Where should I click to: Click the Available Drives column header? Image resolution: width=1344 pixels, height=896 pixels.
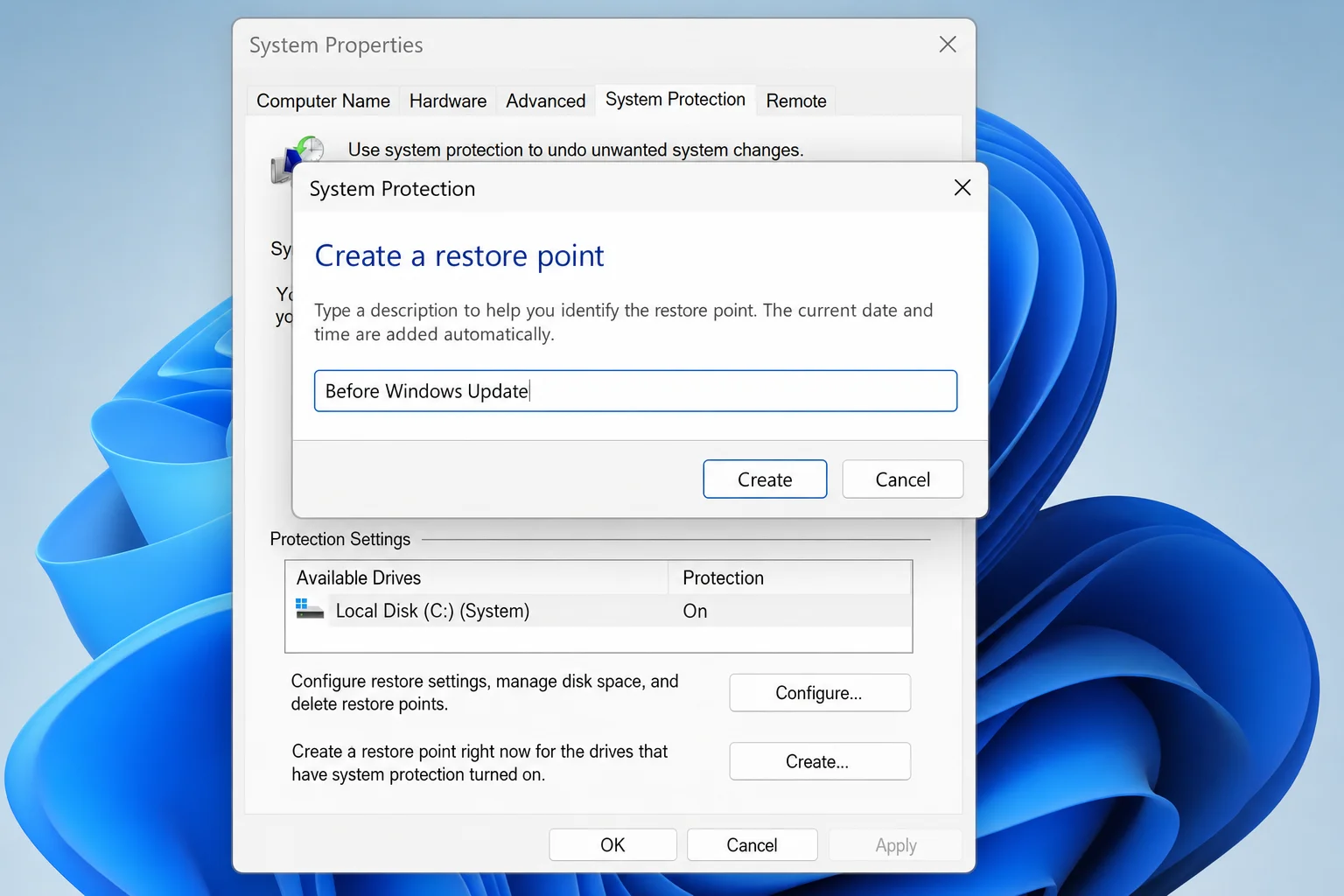click(x=477, y=577)
